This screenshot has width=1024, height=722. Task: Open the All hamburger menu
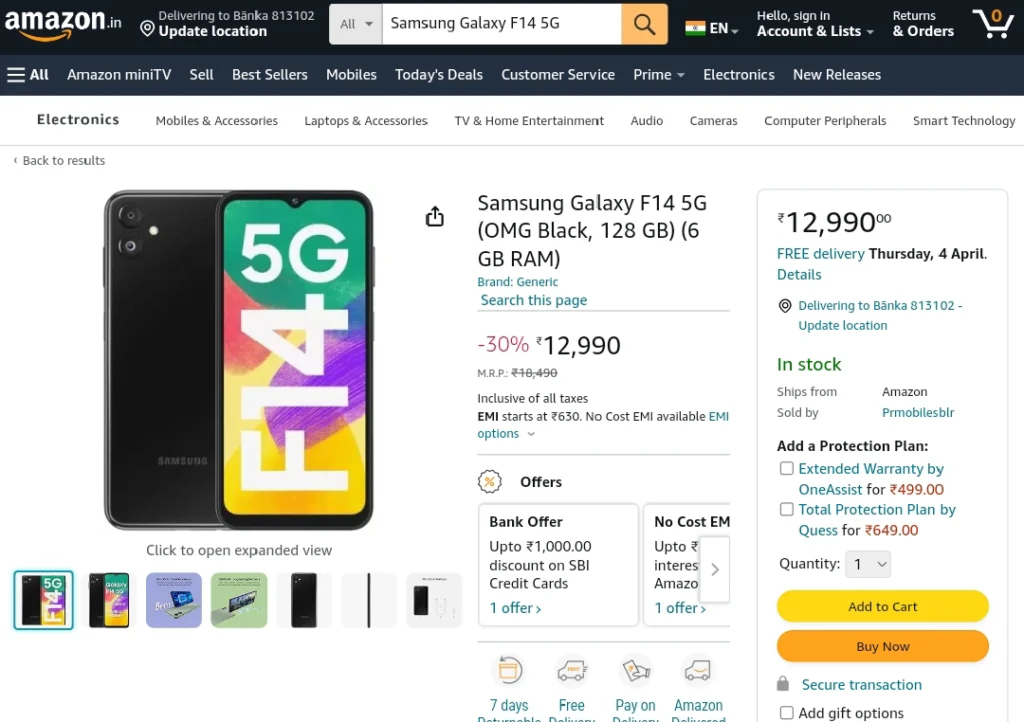pyautogui.click(x=28, y=75)
